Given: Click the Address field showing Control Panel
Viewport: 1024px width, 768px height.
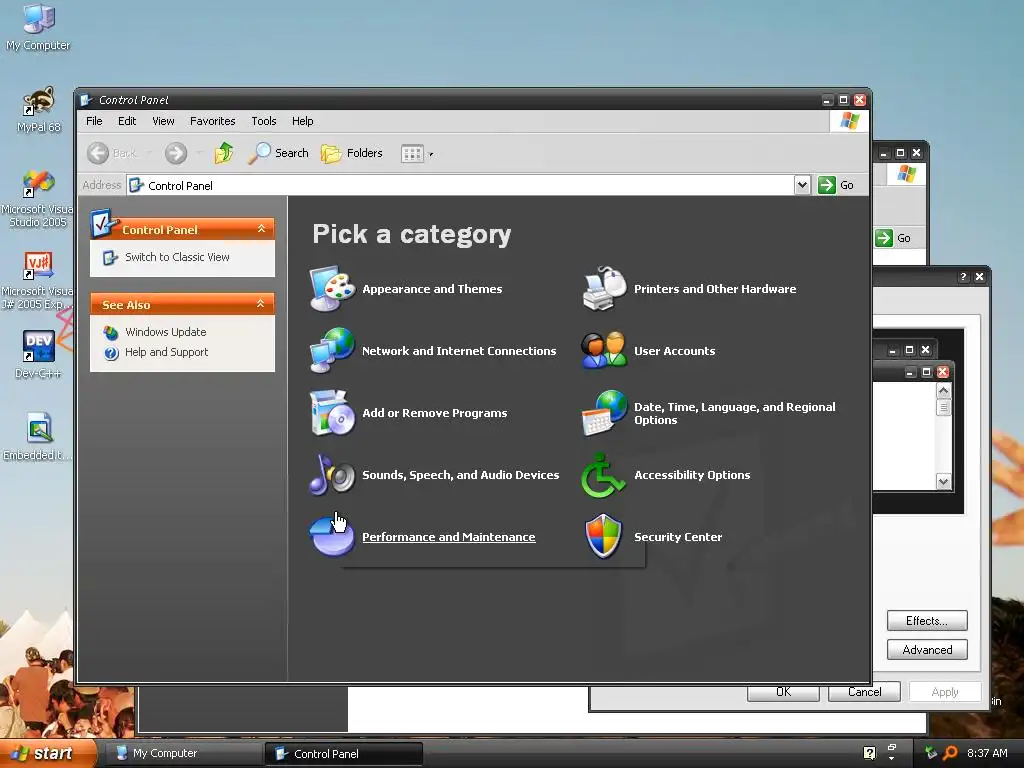Looking at the screenshot, I should (461, 185).
